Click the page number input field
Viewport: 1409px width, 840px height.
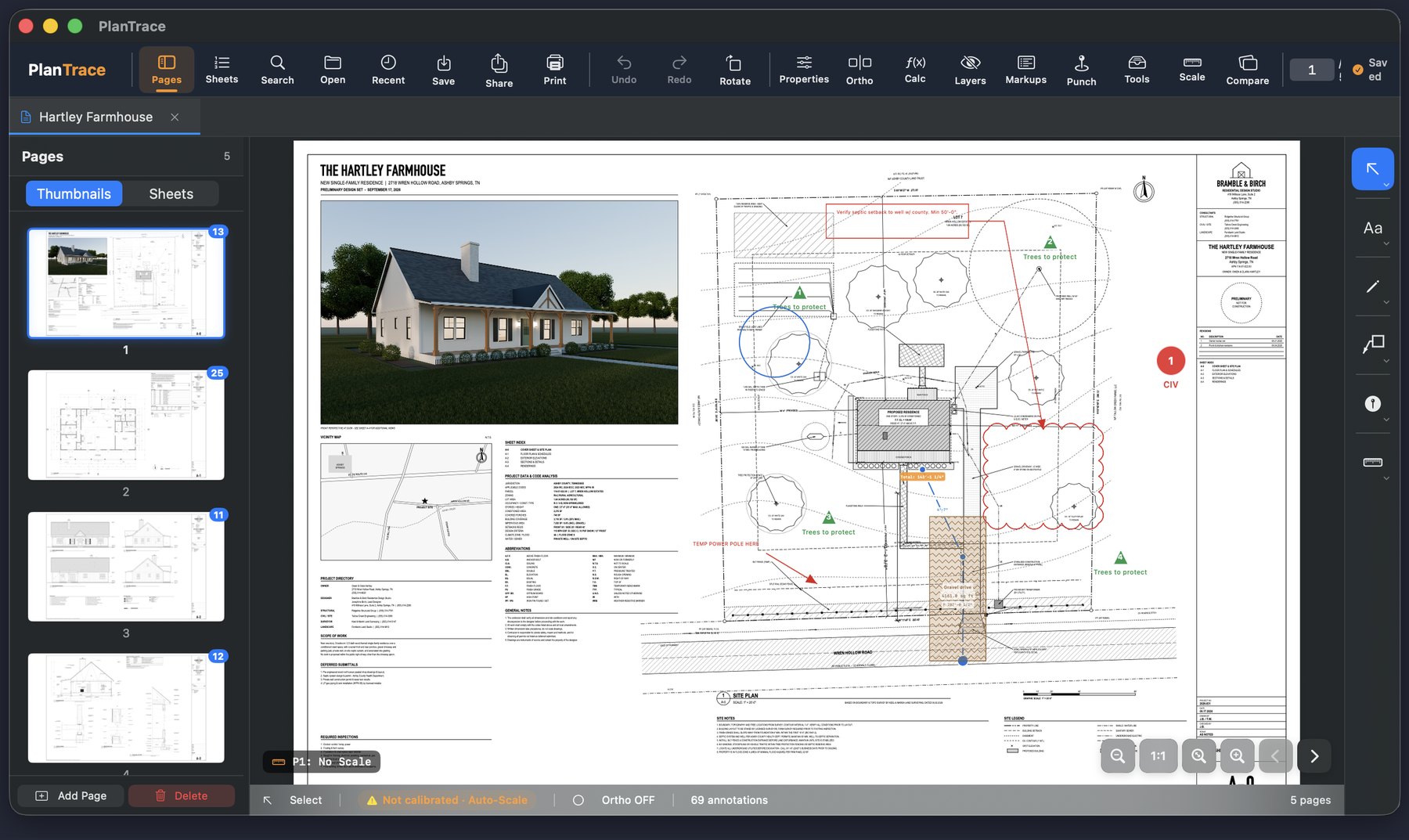tap(1312, 70)
